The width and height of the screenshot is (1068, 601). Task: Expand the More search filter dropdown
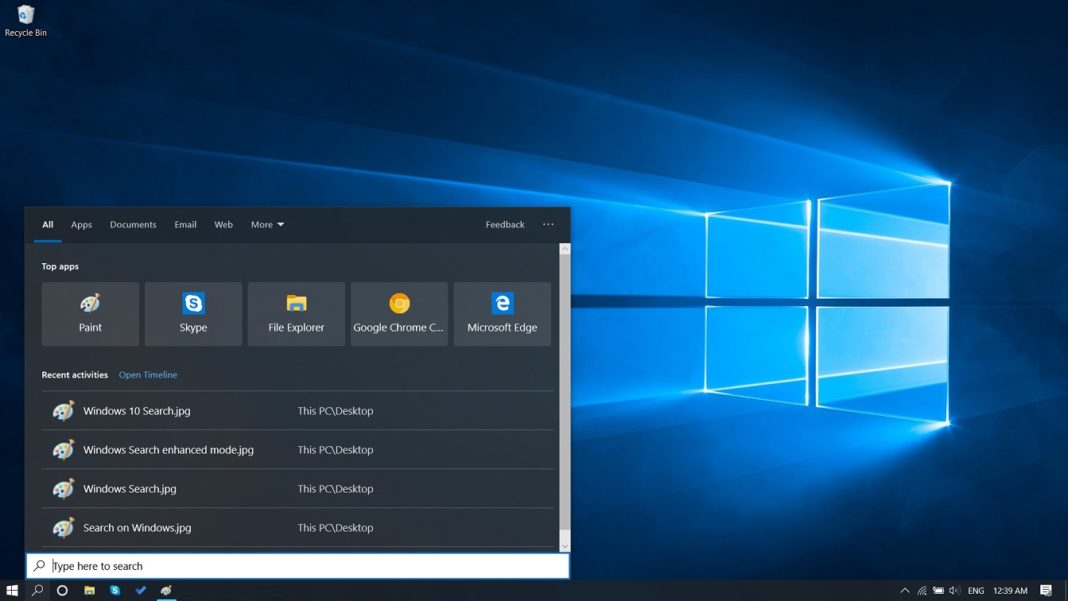point(266,224)
